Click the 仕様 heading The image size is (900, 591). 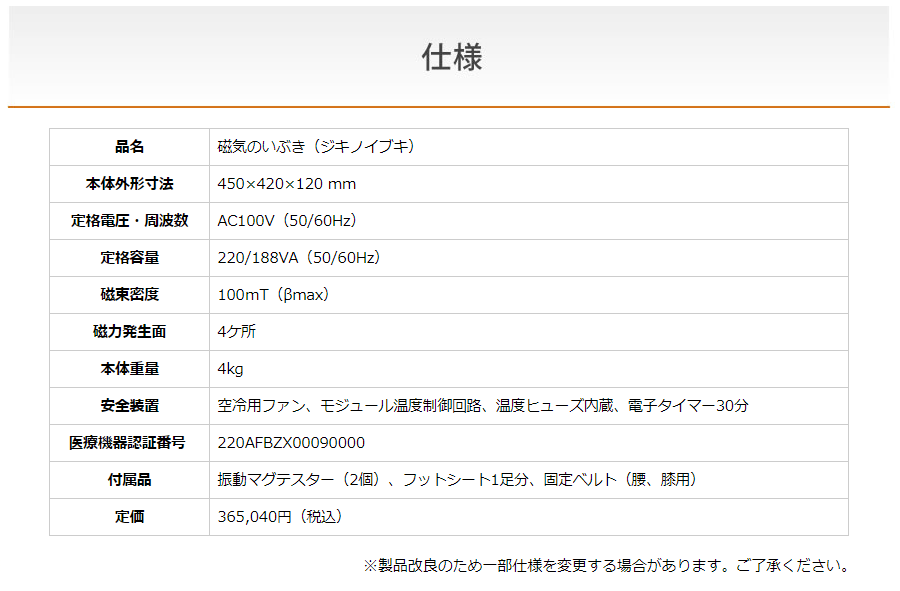[x=452, y=57]
